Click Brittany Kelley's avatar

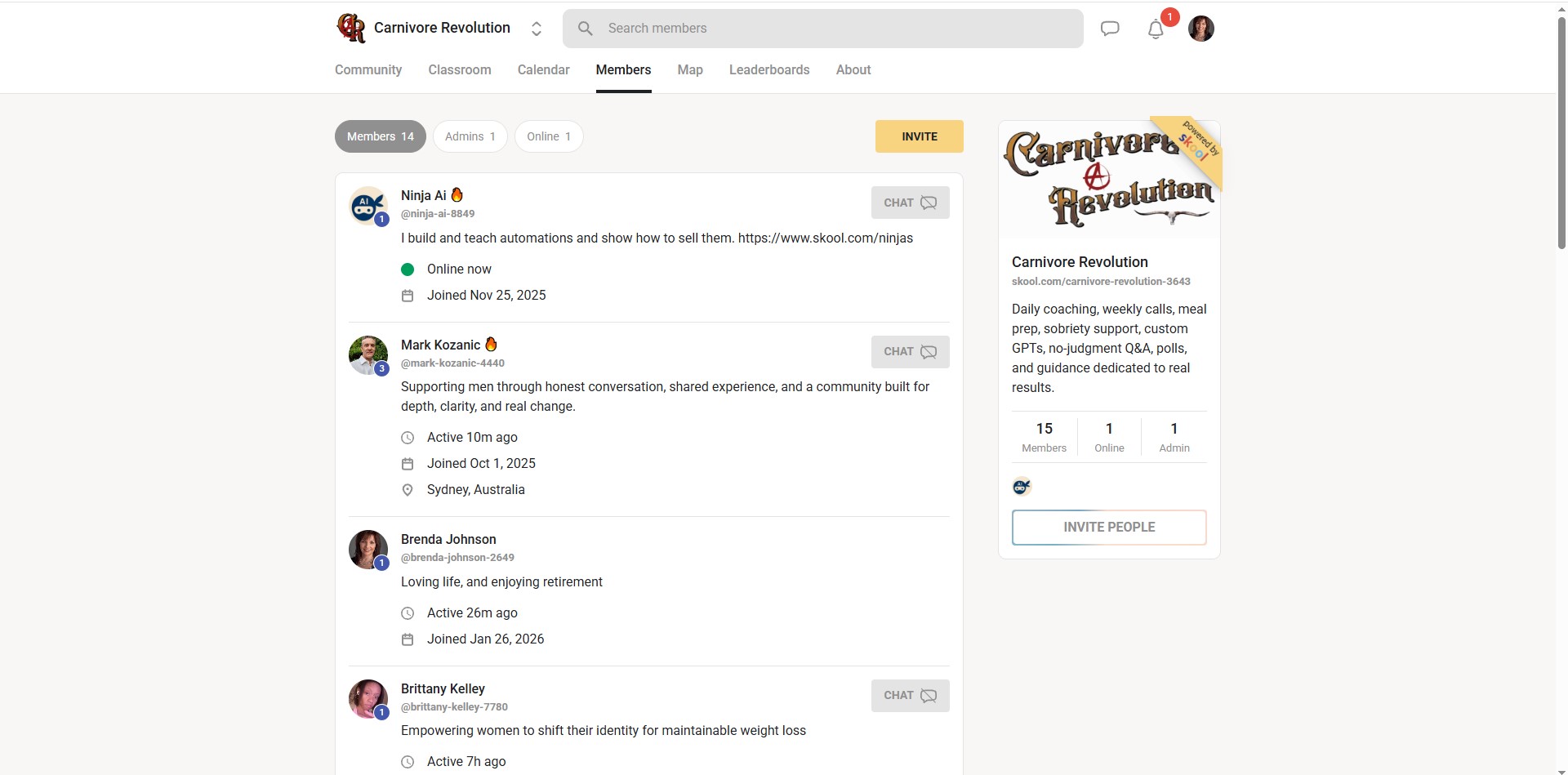pos(368,699)
